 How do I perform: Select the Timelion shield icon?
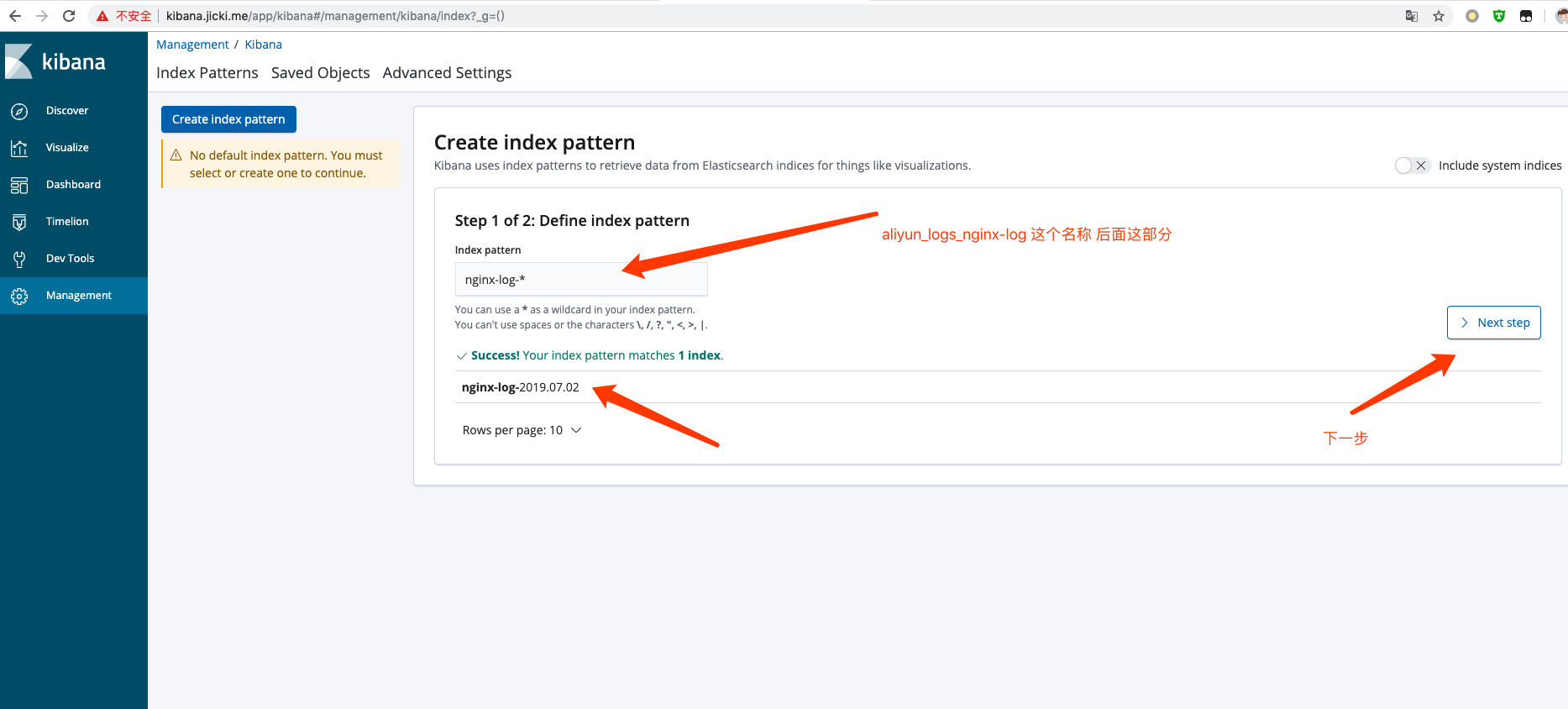pyautogui.click(x=19, y=222)
